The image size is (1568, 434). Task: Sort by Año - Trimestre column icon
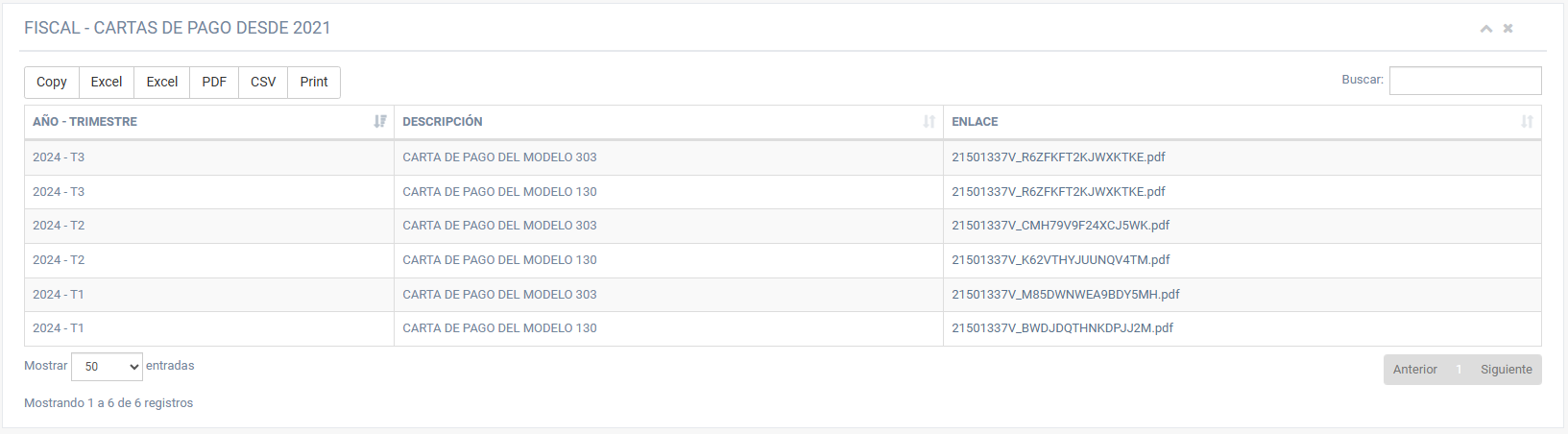coord(380,122)
